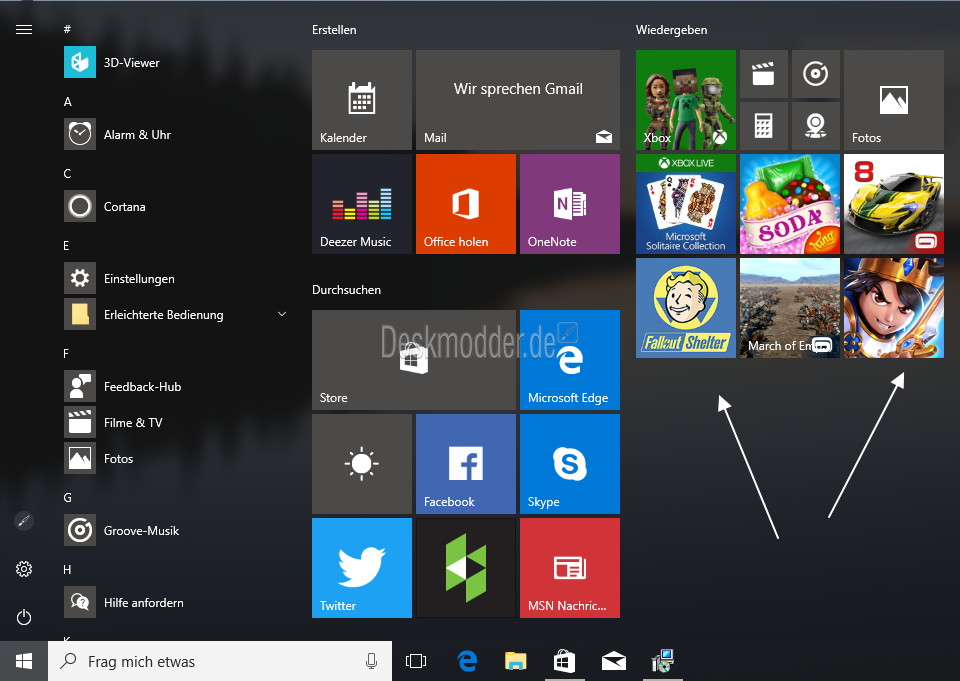
Task: Focus the Frag mich etwas search box
Action: [x=220, y=661]
